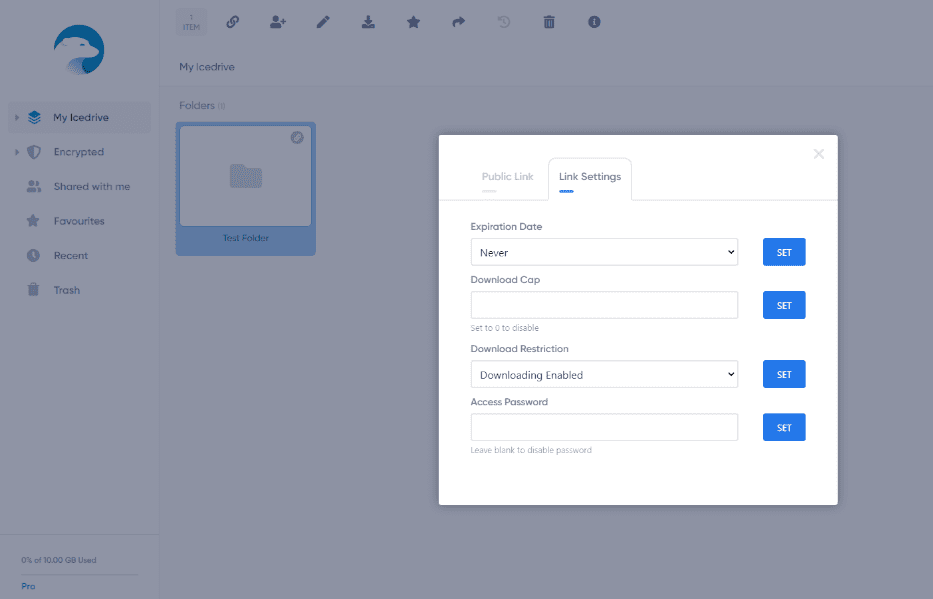Click inside the Download Cap input field
The image size is (933, 599).
pyautogui.click(x=604, y=305)
